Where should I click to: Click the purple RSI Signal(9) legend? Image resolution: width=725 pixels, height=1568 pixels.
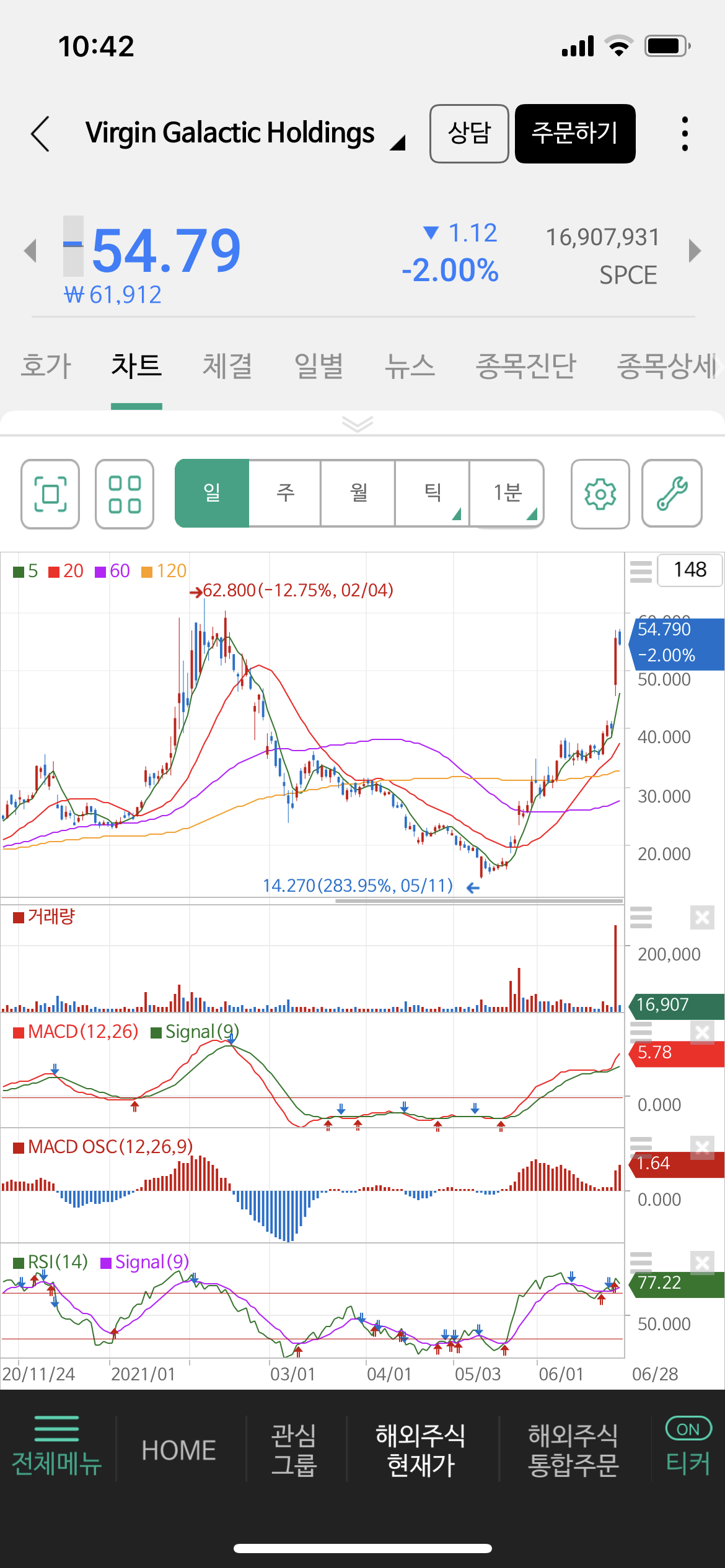point(145,1262)
